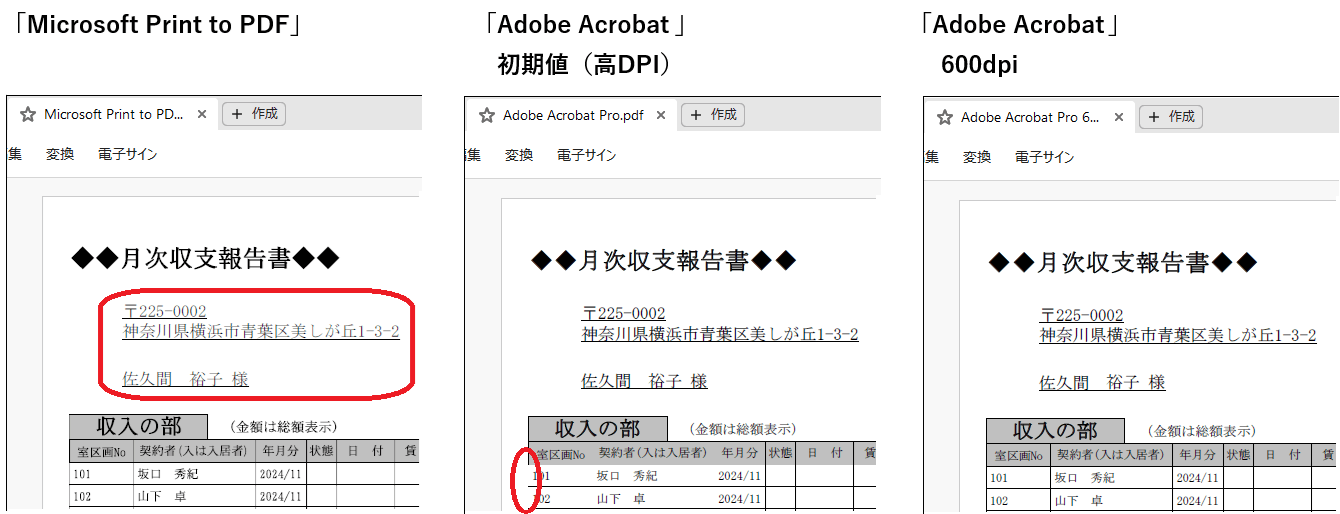The height and width of the screenshot is (514, 1340).
Task: Open the 変換 menu in the 600dpi window
Action: (x=977, y=157)
